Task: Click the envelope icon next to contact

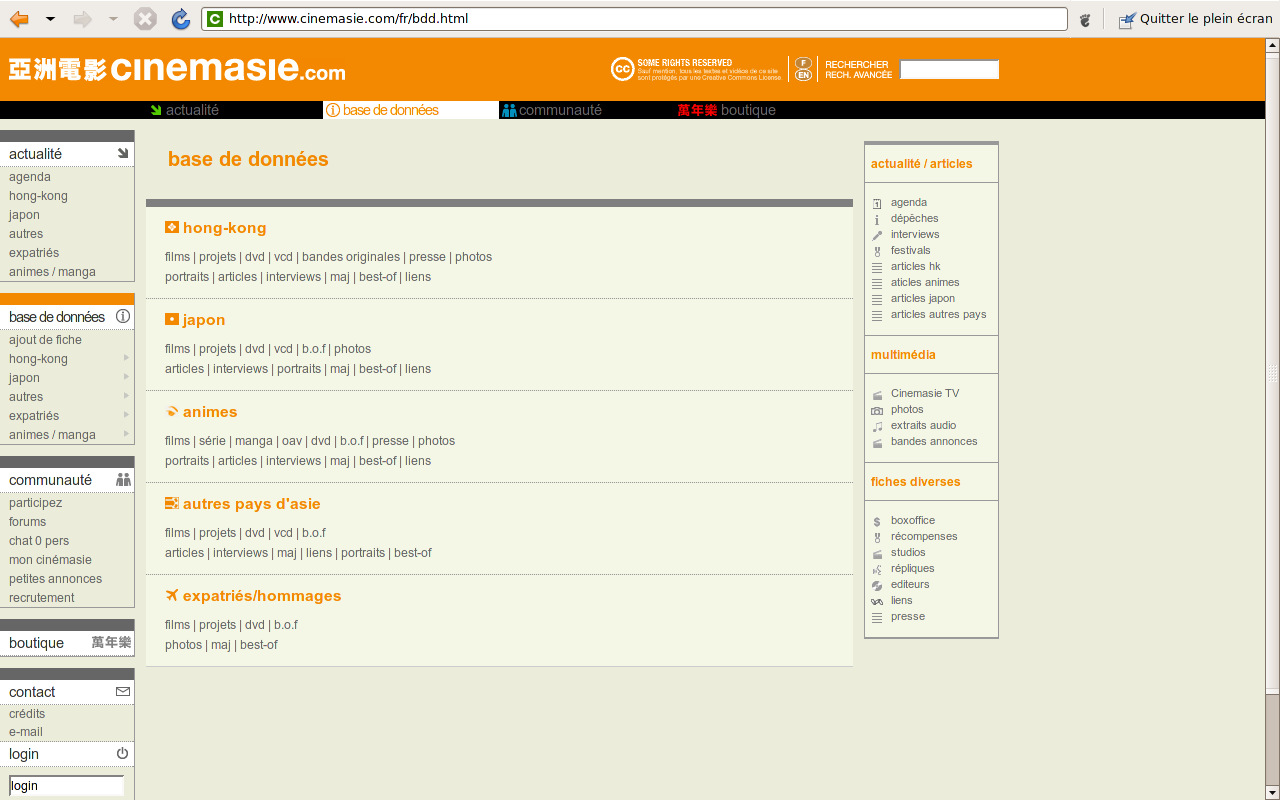Action: tap(122, 691)
